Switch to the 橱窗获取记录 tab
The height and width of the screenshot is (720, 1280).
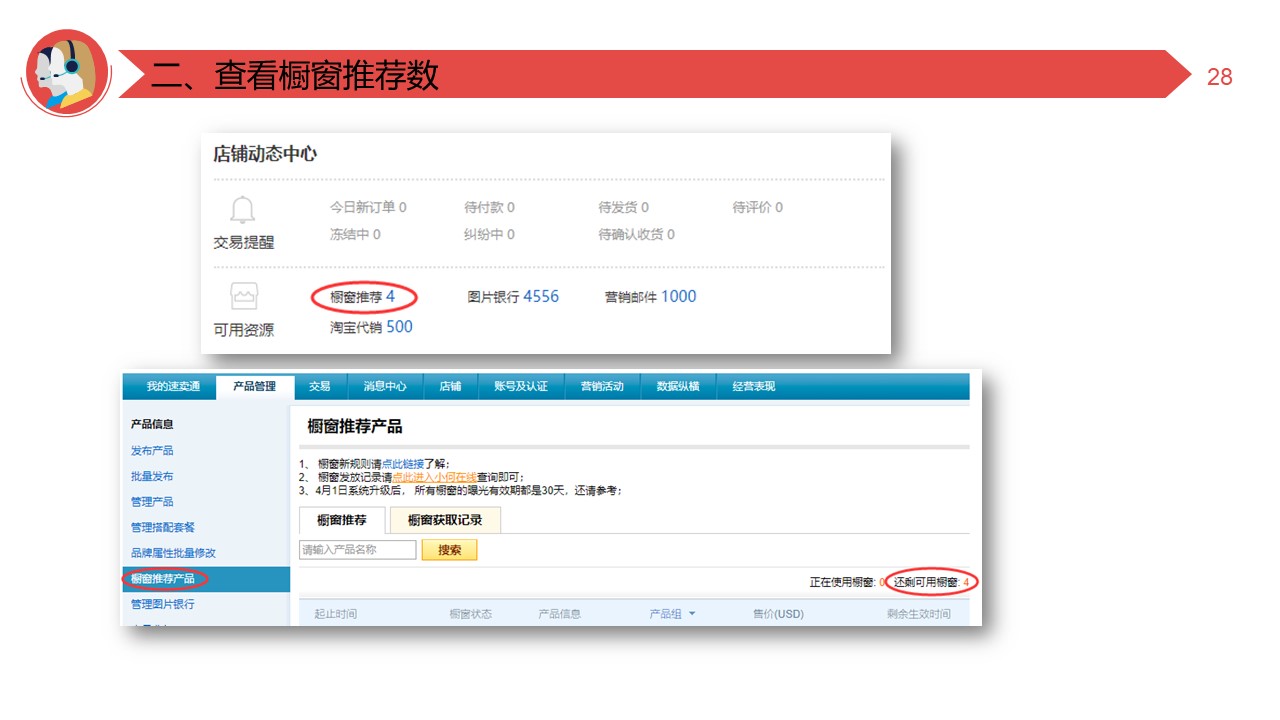click(445, 520)
